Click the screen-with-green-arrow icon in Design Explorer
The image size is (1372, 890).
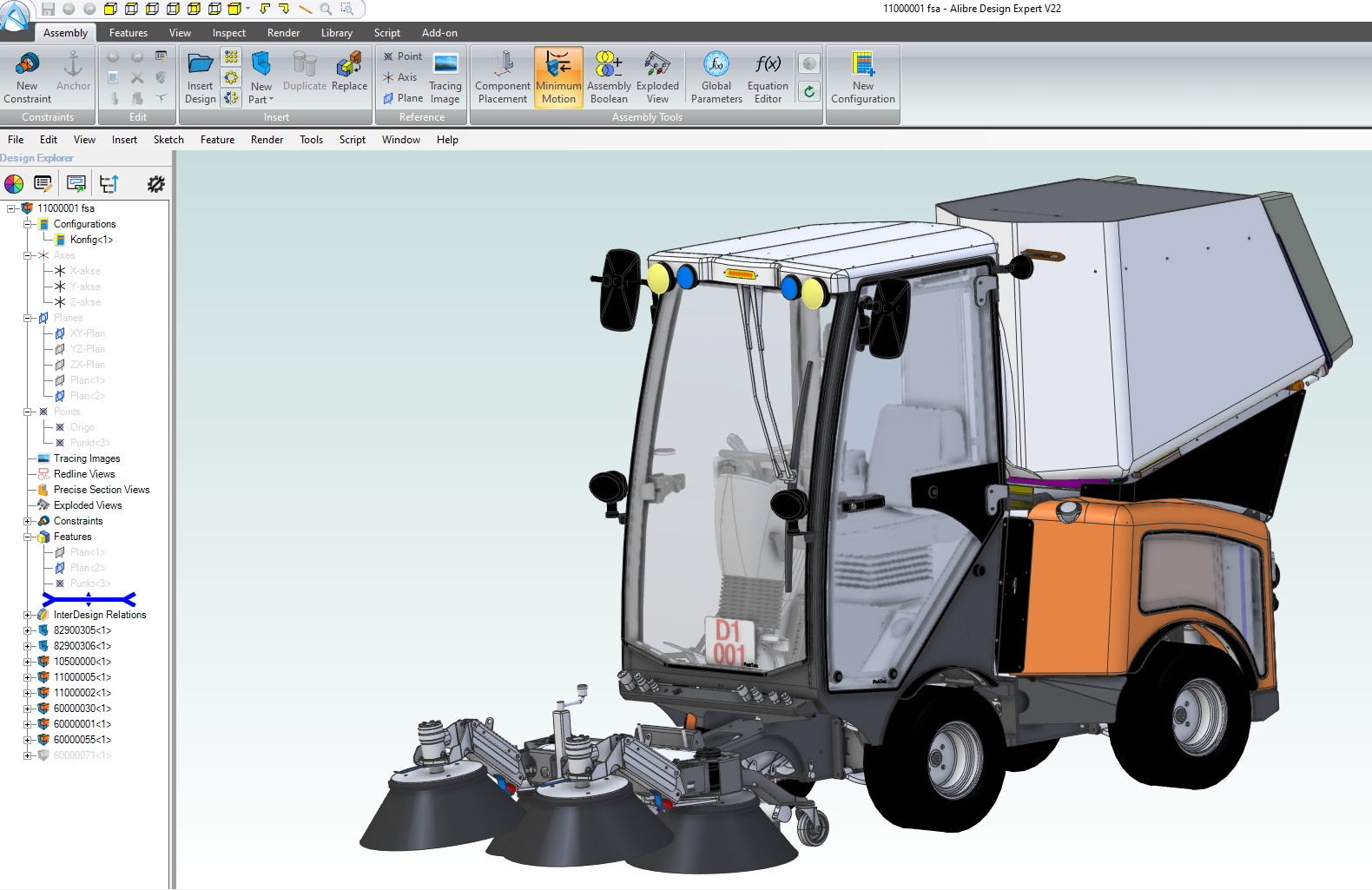76,183
